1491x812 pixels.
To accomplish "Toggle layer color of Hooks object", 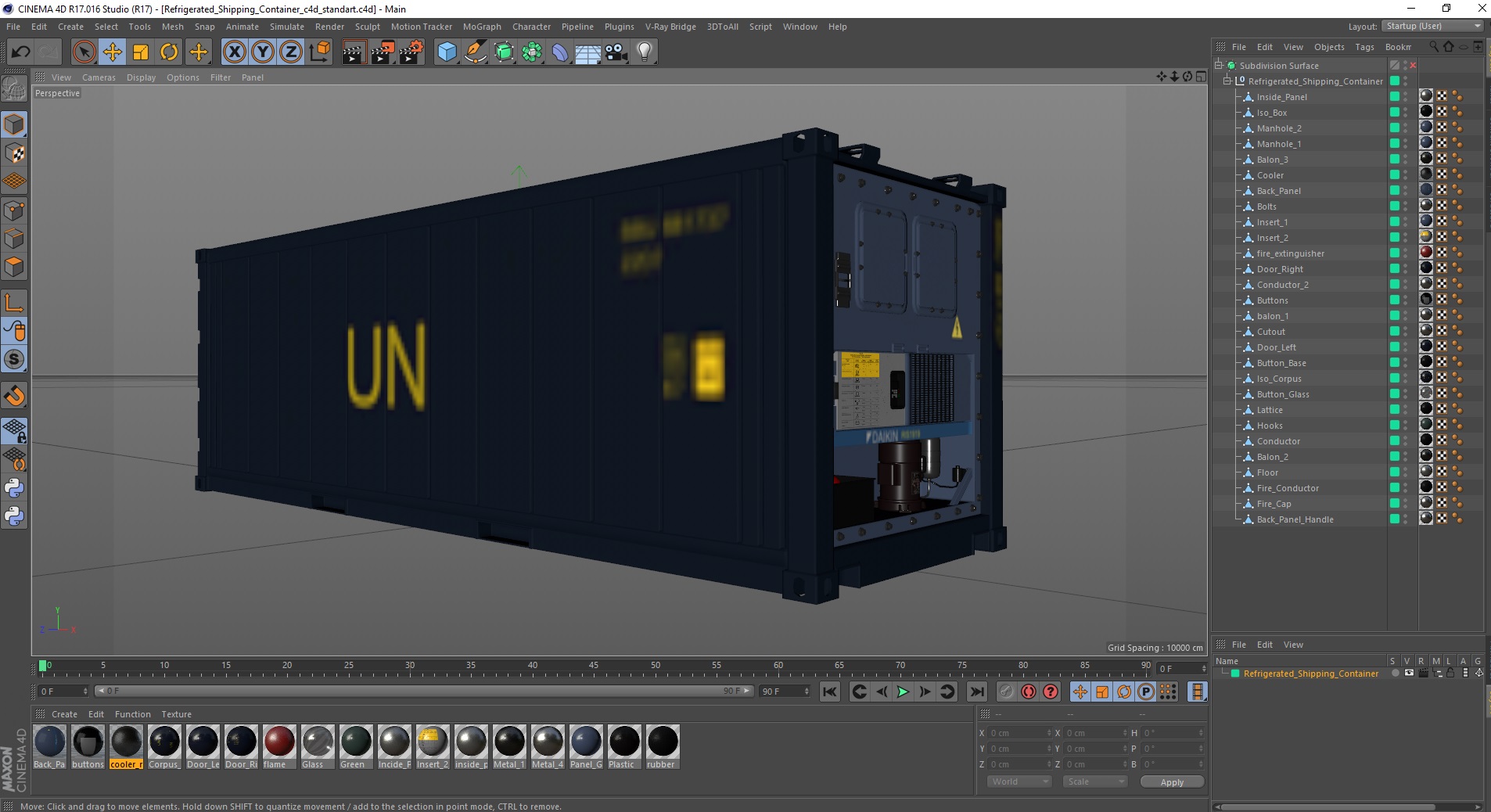I will pyautogui.click(x=1395, y=425).
